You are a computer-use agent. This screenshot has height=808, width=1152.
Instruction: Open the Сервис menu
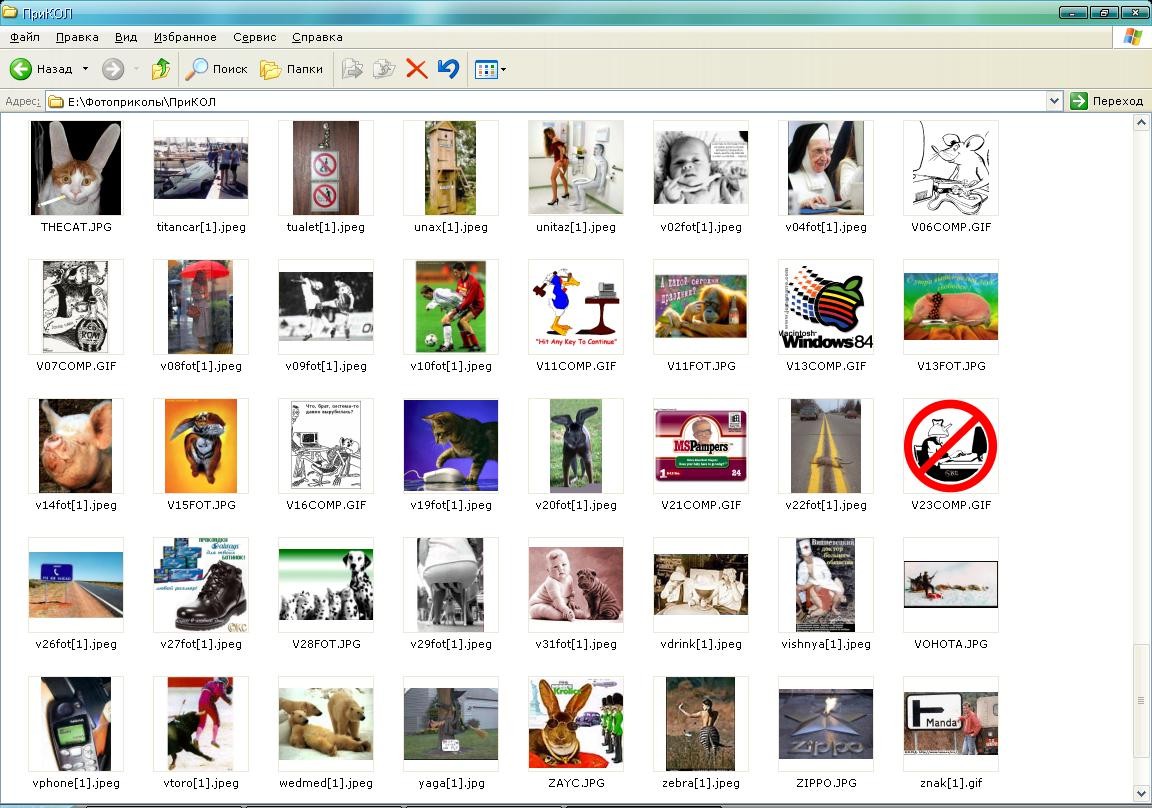tap(254, 37)
